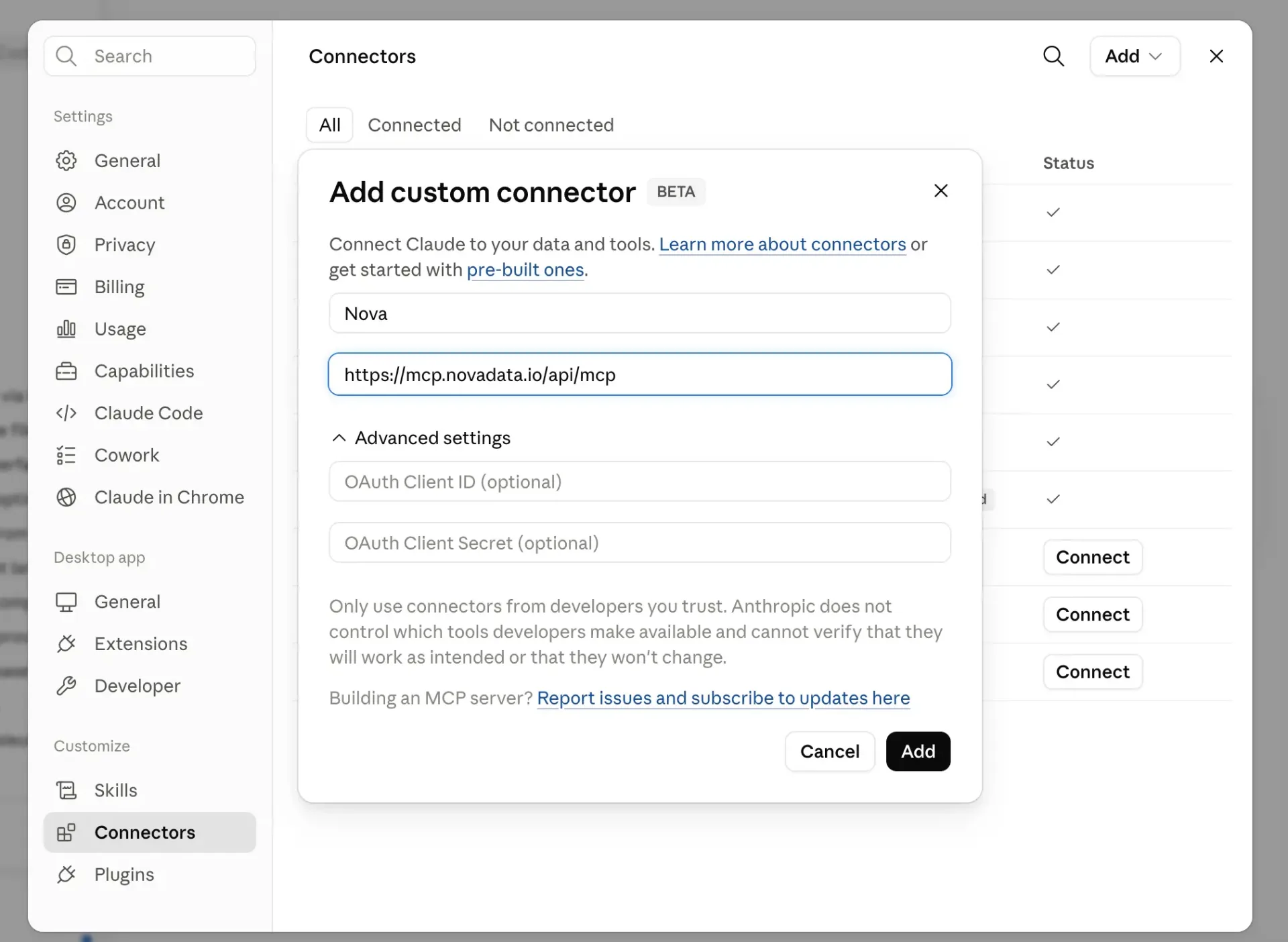Focus the OAuth Client ID field
Screen dimensions: 1288x942
pos(639,481)
